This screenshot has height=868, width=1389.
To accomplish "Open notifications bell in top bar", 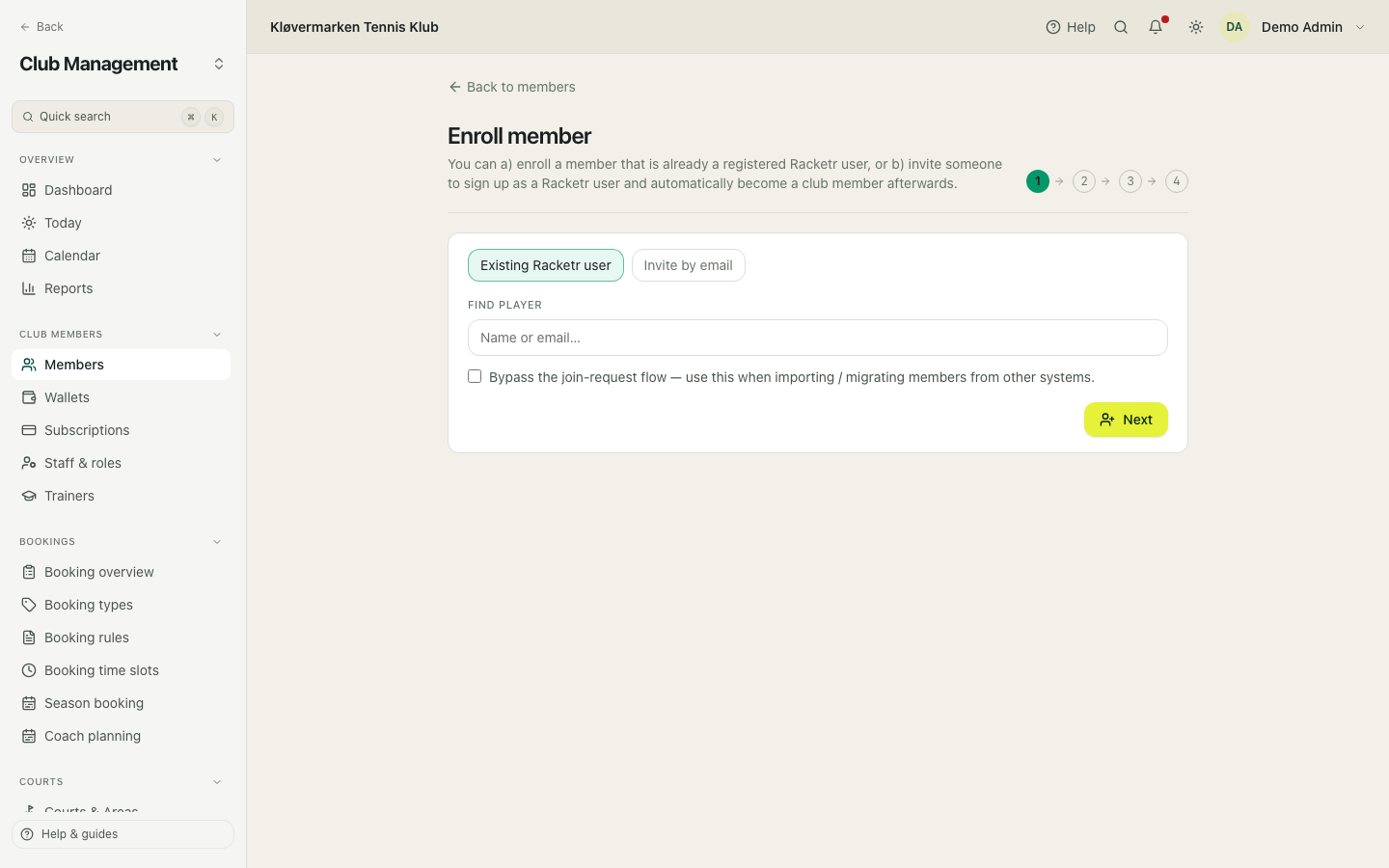I will tap(1156, 27).
